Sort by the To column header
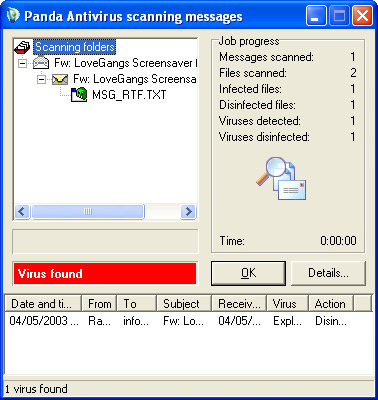 [x=137, y=304]
